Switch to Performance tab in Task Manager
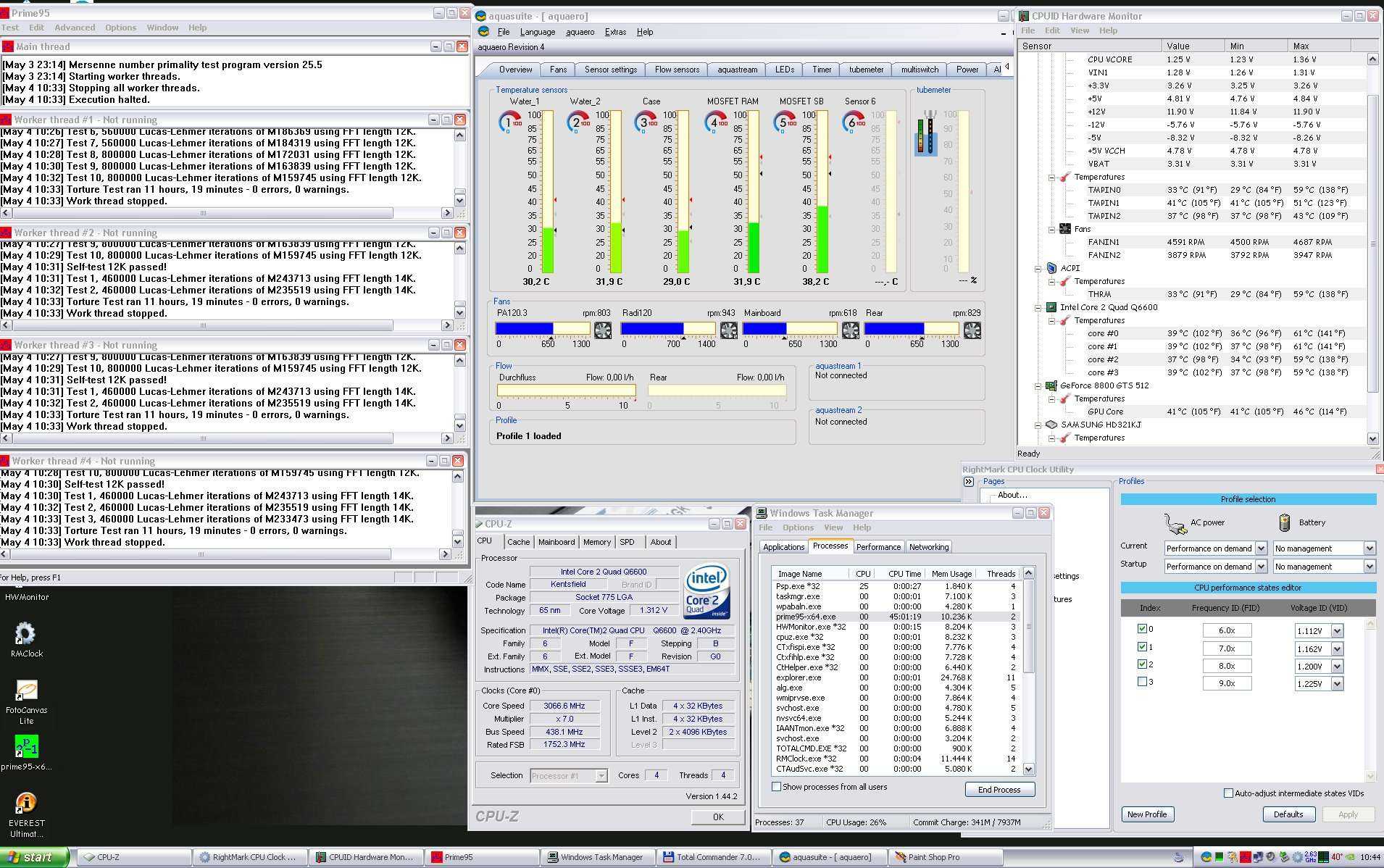 pos(878,547)
